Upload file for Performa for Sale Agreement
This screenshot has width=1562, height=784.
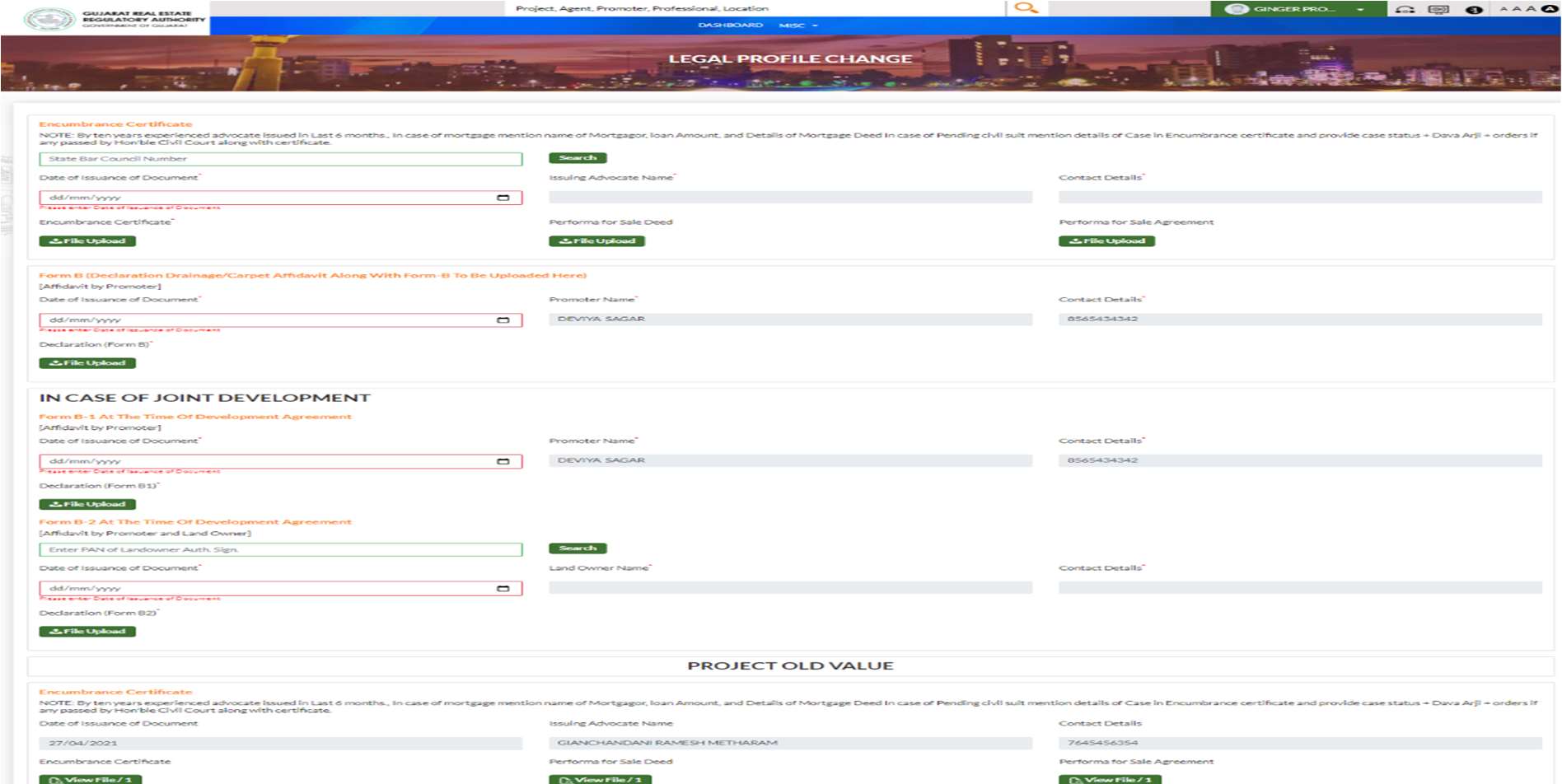[1106, 241]
